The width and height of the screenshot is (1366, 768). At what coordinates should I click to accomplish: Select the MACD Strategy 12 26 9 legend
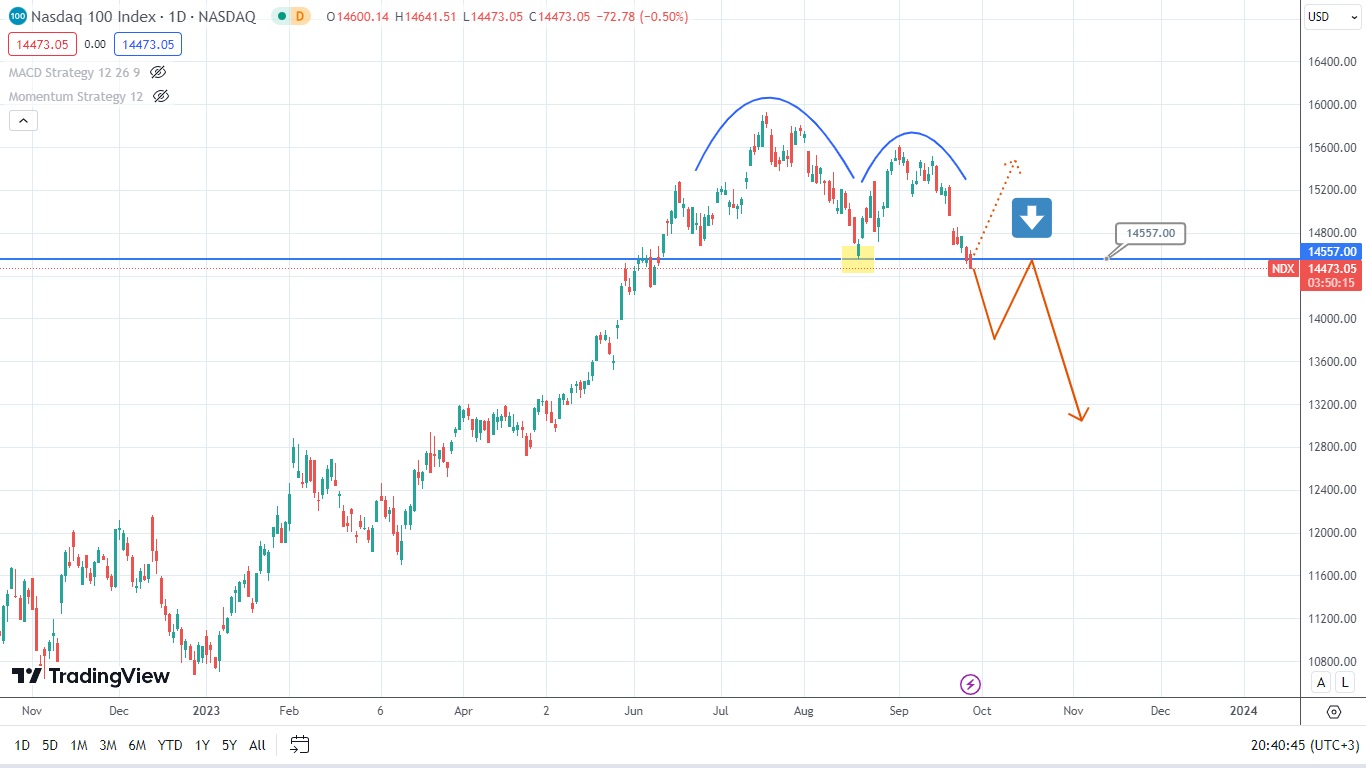74,72
